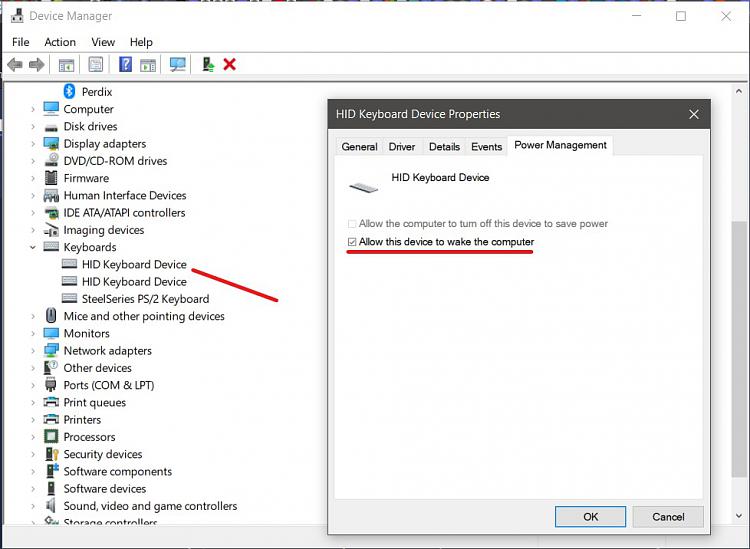Switch to the General tab
Image resolution: width=750 pixels, height=549 pixels.
pos(359,147)
